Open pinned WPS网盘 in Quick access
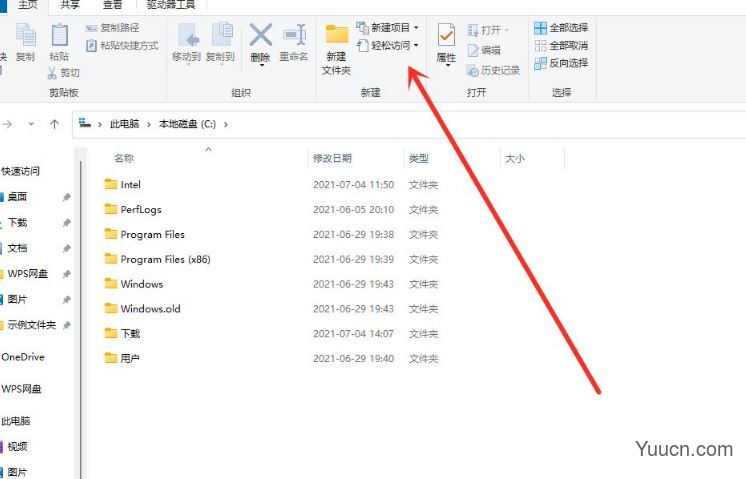The height and width of the screenshot is (479, 746). click(28, 274)
